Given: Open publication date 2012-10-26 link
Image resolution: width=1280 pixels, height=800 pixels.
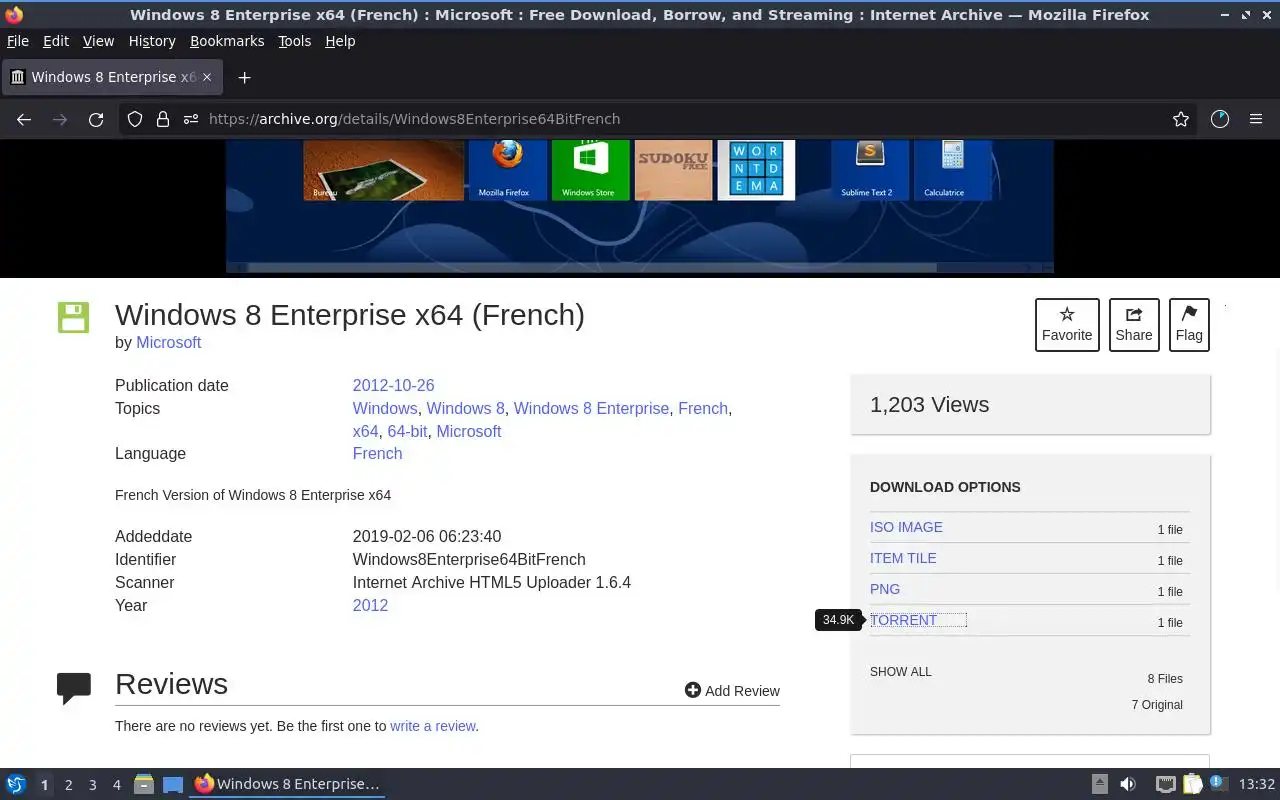Looking at the screenshot, I should (393, 385).
